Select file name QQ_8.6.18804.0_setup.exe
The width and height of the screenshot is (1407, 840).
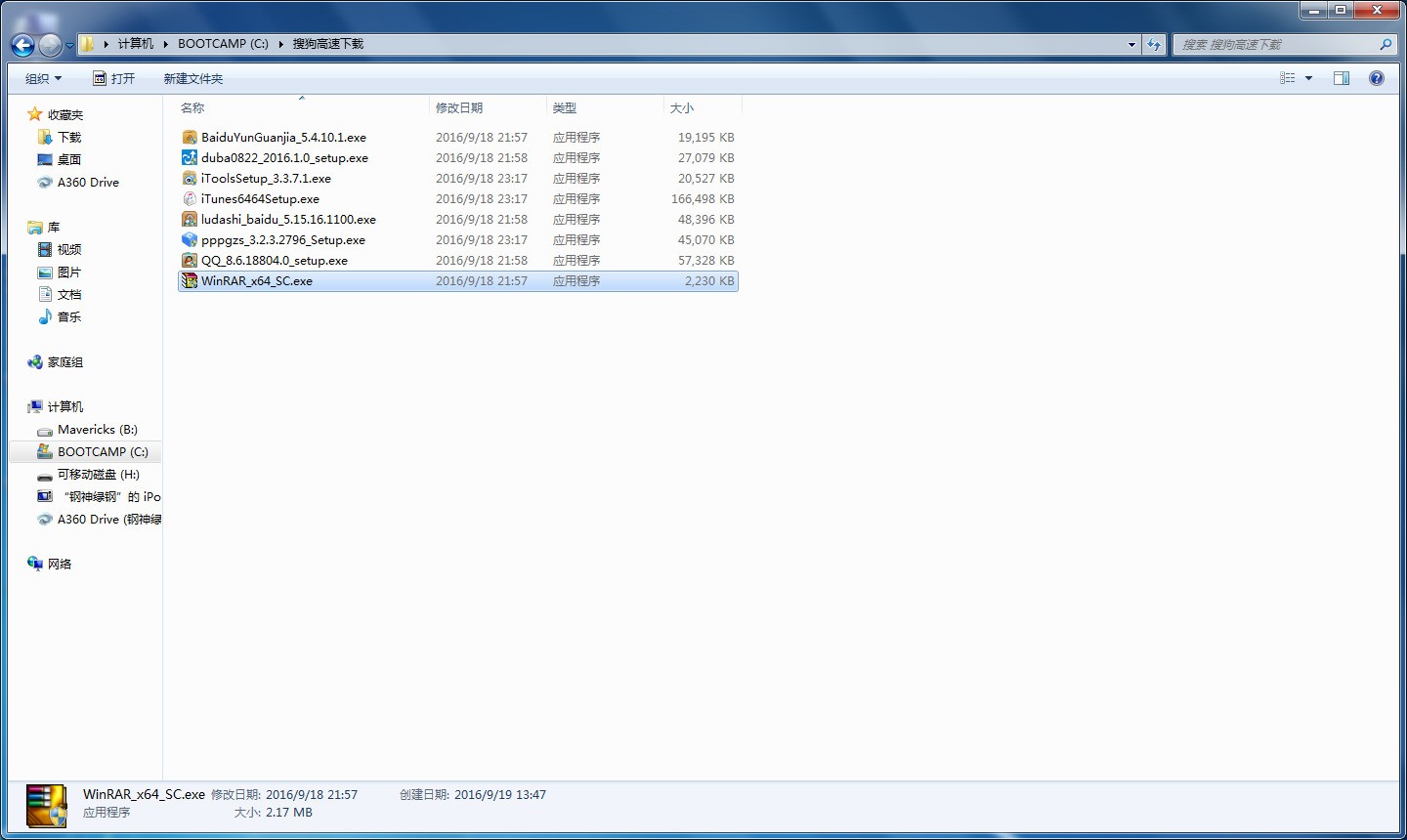click(275, 261)
